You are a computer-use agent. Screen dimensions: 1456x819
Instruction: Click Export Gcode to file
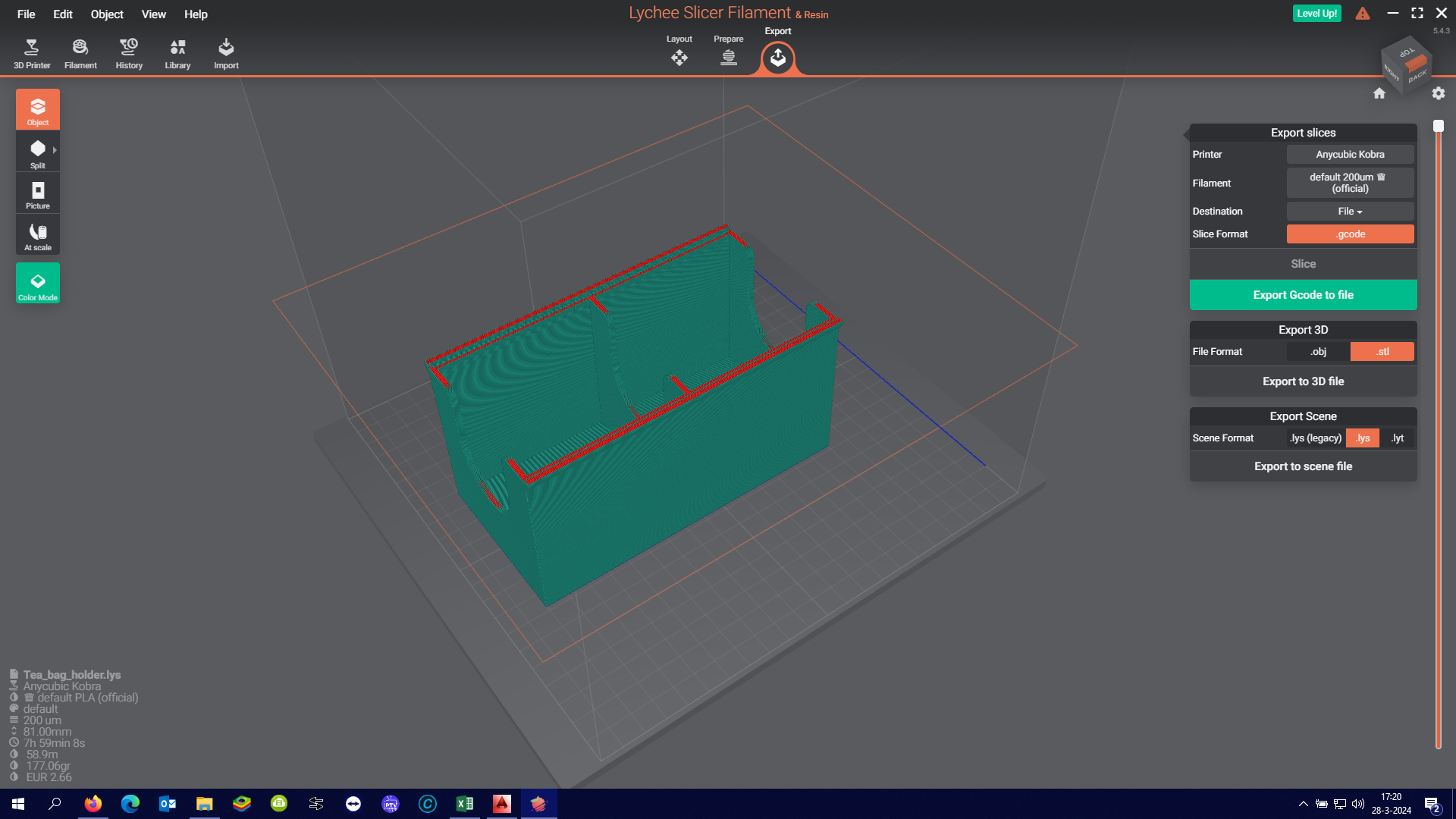pos(1304,295)
